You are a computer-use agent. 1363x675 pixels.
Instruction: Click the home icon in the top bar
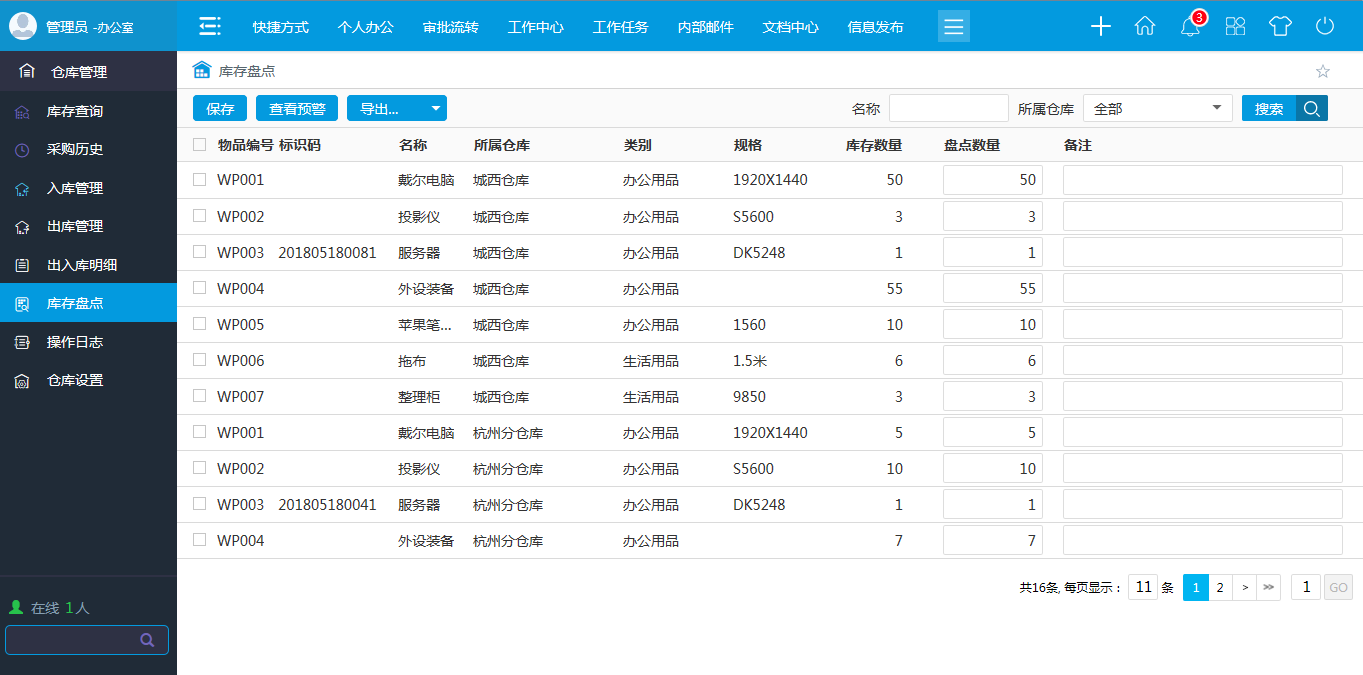click(1145, 27)
